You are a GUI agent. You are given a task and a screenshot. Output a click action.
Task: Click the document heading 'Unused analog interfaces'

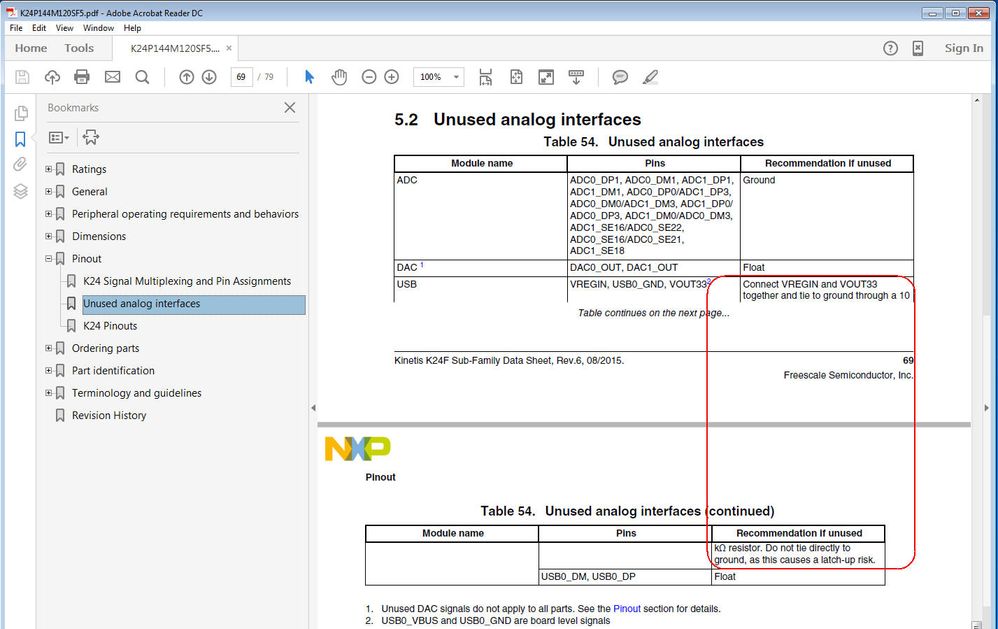click(537, 120)
